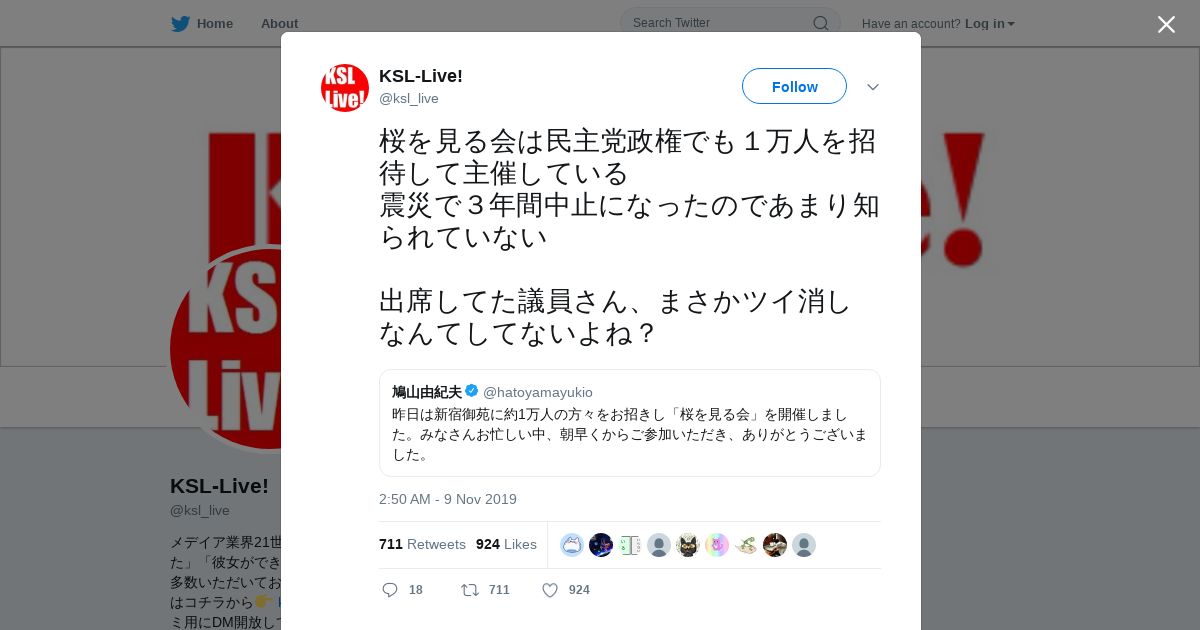
Task: Click the Twitter bird Home icon
Action: click(x=180, y=23)
